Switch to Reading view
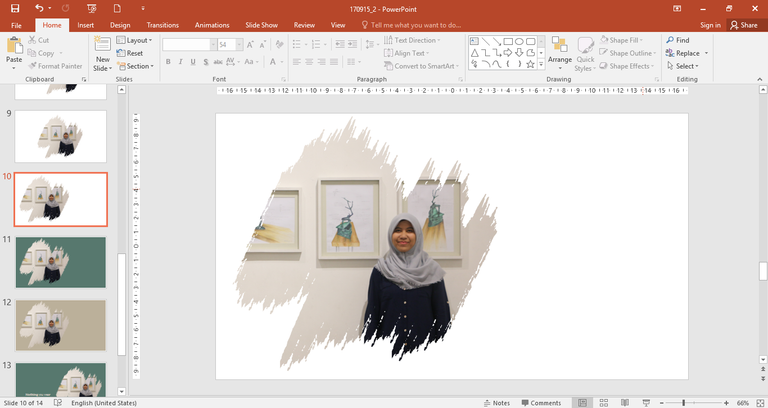The width and height of the screenshot is (768, 408). tap(625, 403)
